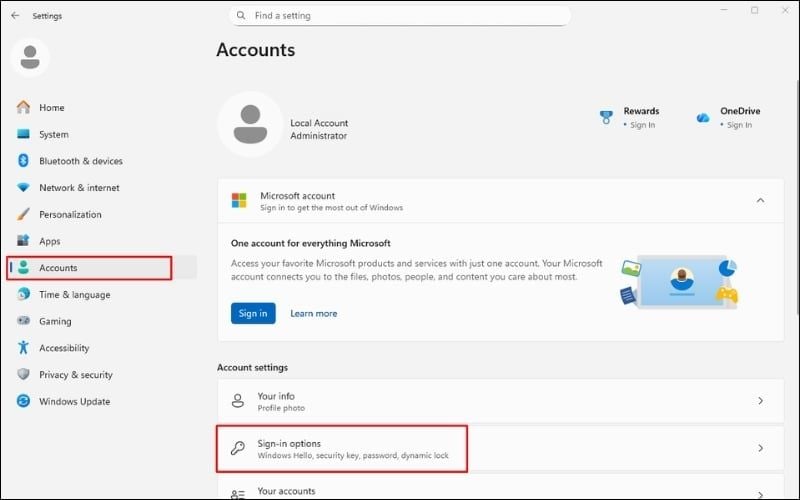Click the Find a setting search box
This screenshot has height=500, width=800.
(400, 15)
